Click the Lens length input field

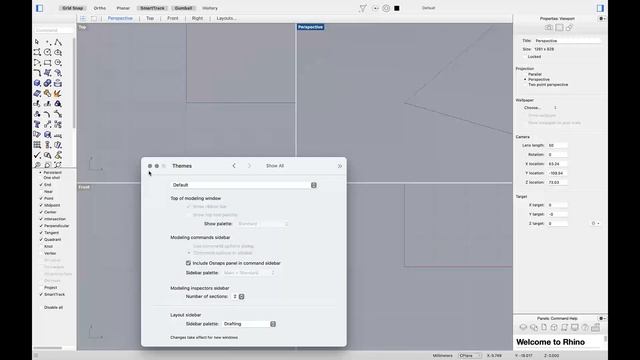[x=558, y=145]
